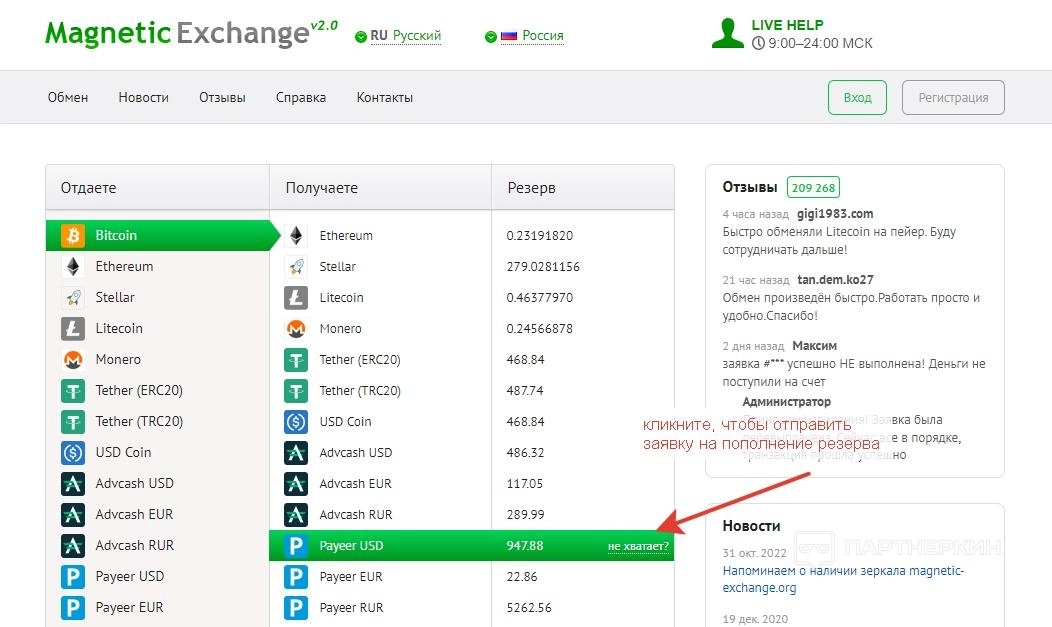The height and width of the screenshot is (627, 1052).
Task: Click reserve value 487.74
Action: pyautogui.click(x=525, y=390)
